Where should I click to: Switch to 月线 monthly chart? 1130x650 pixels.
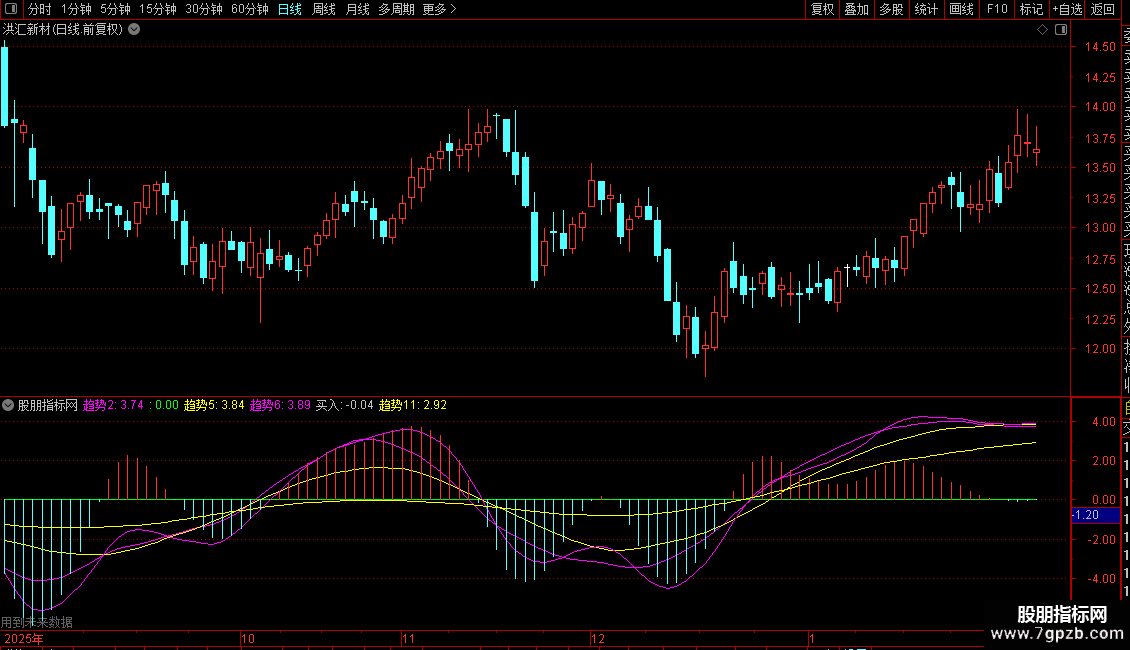pyautogui.click(x=357, y=9)
